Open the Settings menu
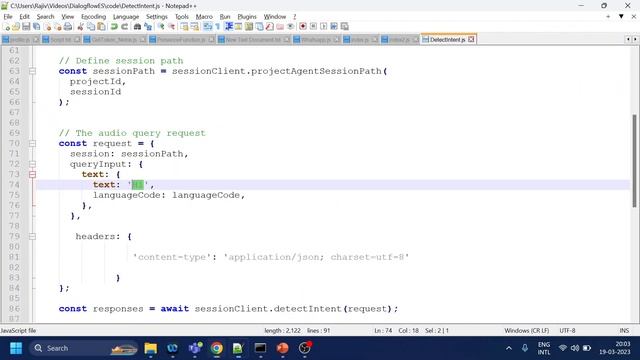The image size is (640, 360). tap(157, 17)
